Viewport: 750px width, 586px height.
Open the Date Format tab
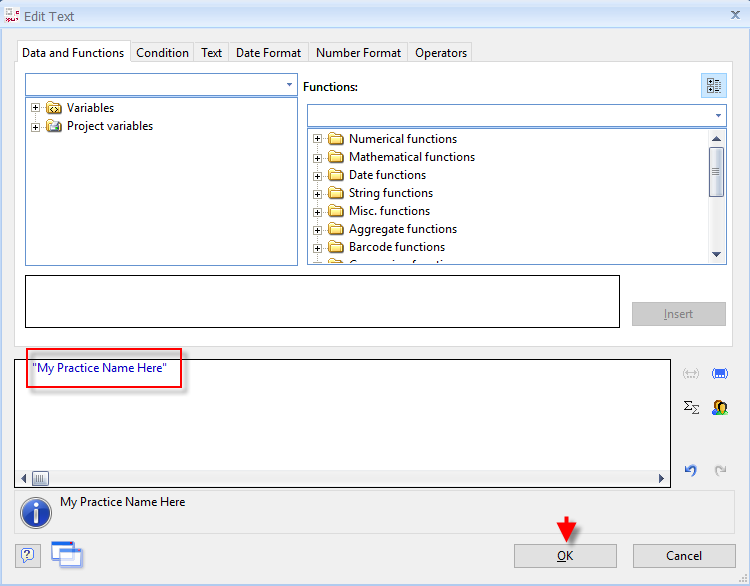click(268, 53)
